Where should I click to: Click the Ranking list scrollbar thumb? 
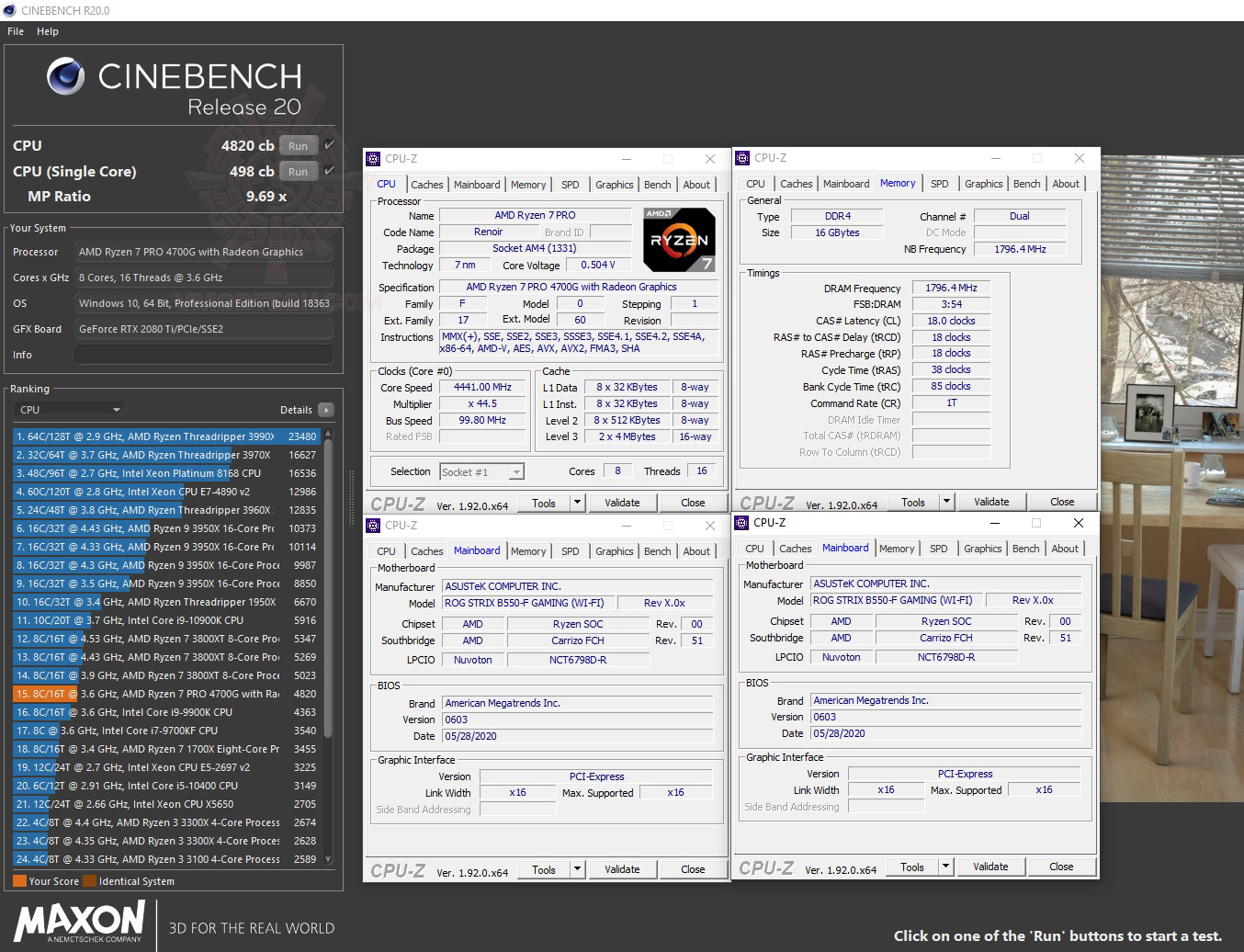pyautogui.click(x=328, y=588)
